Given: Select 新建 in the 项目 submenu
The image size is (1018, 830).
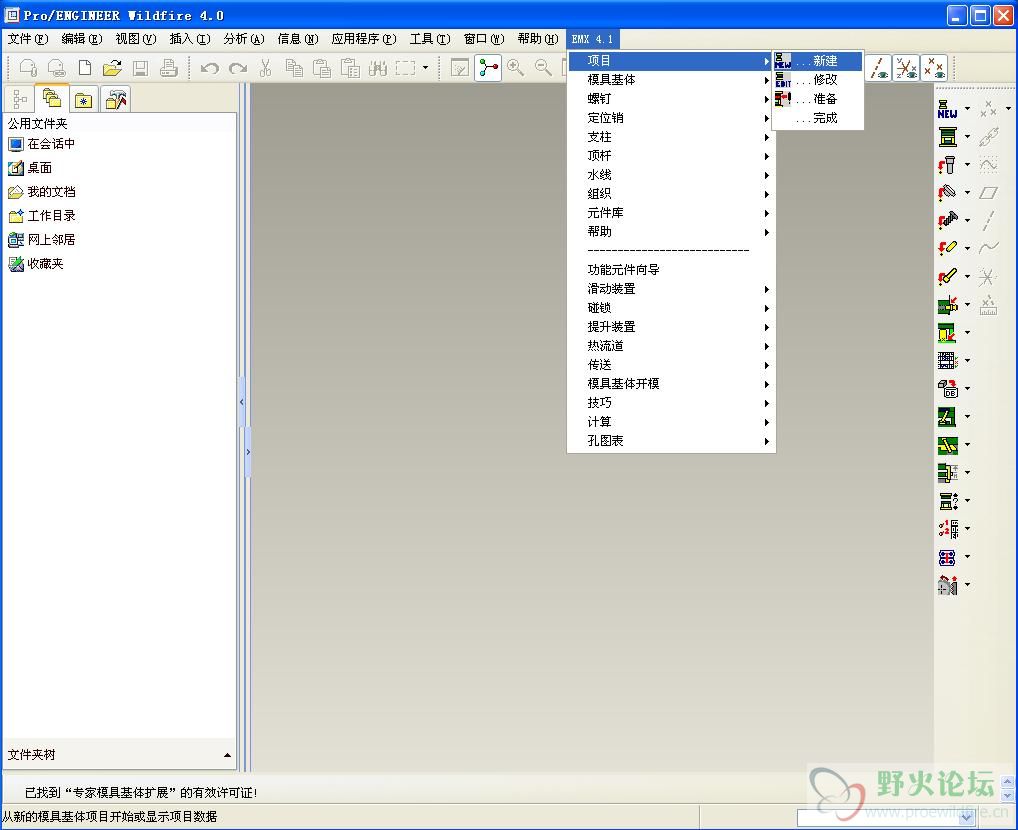Looking at the screenshot, I should point(817,61).
